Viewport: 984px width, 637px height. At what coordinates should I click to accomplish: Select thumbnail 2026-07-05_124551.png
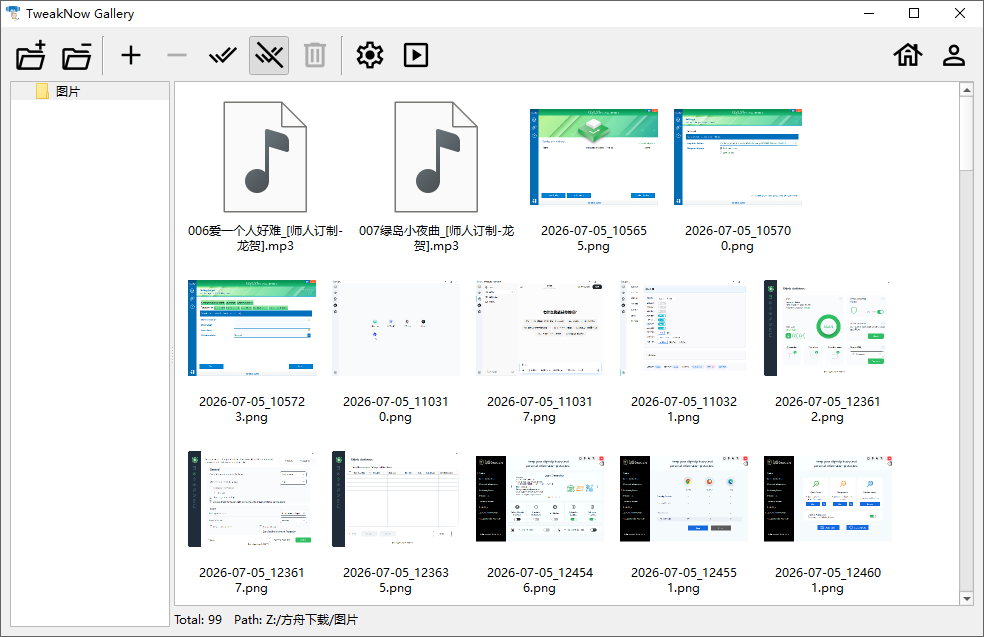[683, 499]
